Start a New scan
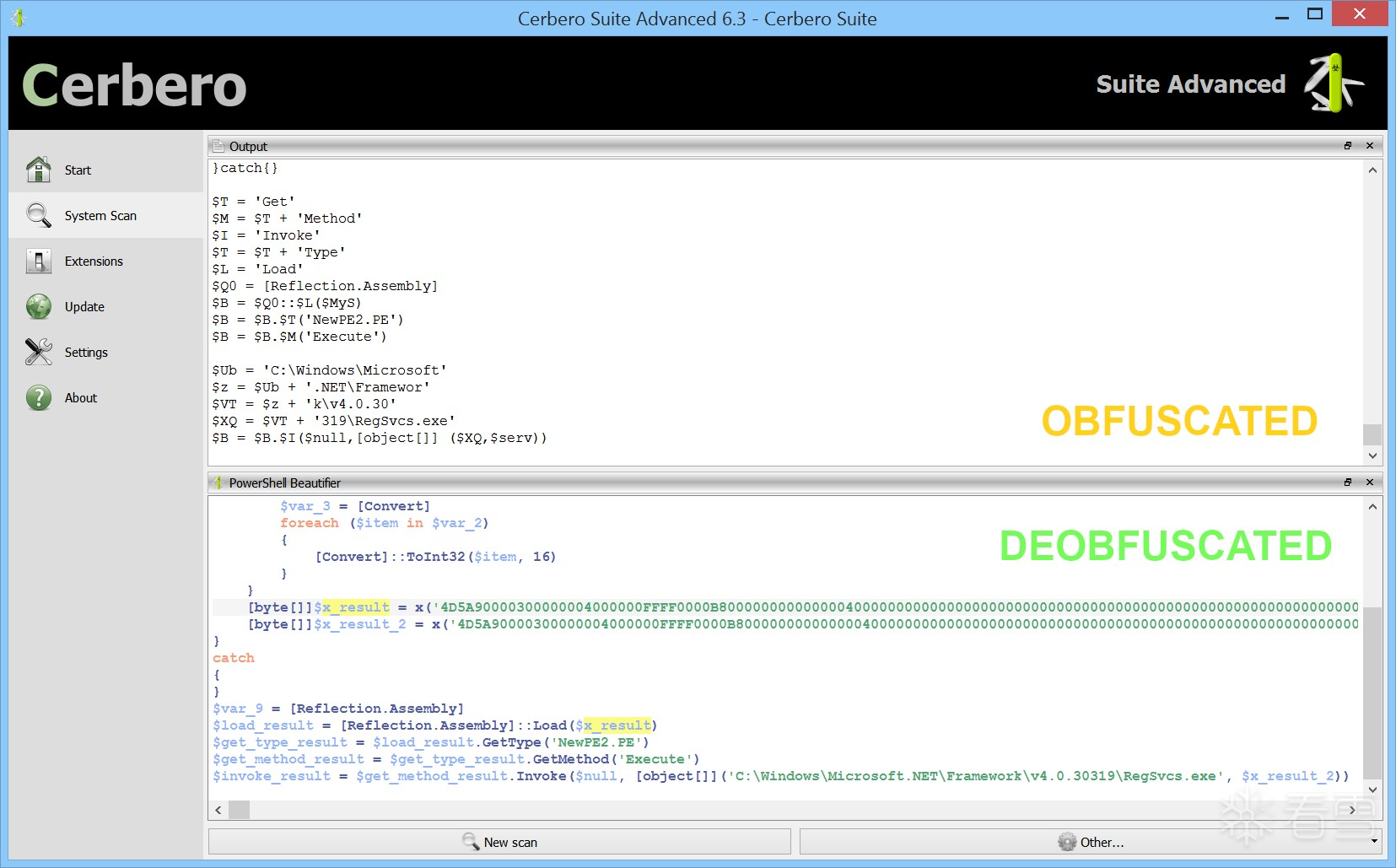The image size is (1396, 868). point(499,842)
